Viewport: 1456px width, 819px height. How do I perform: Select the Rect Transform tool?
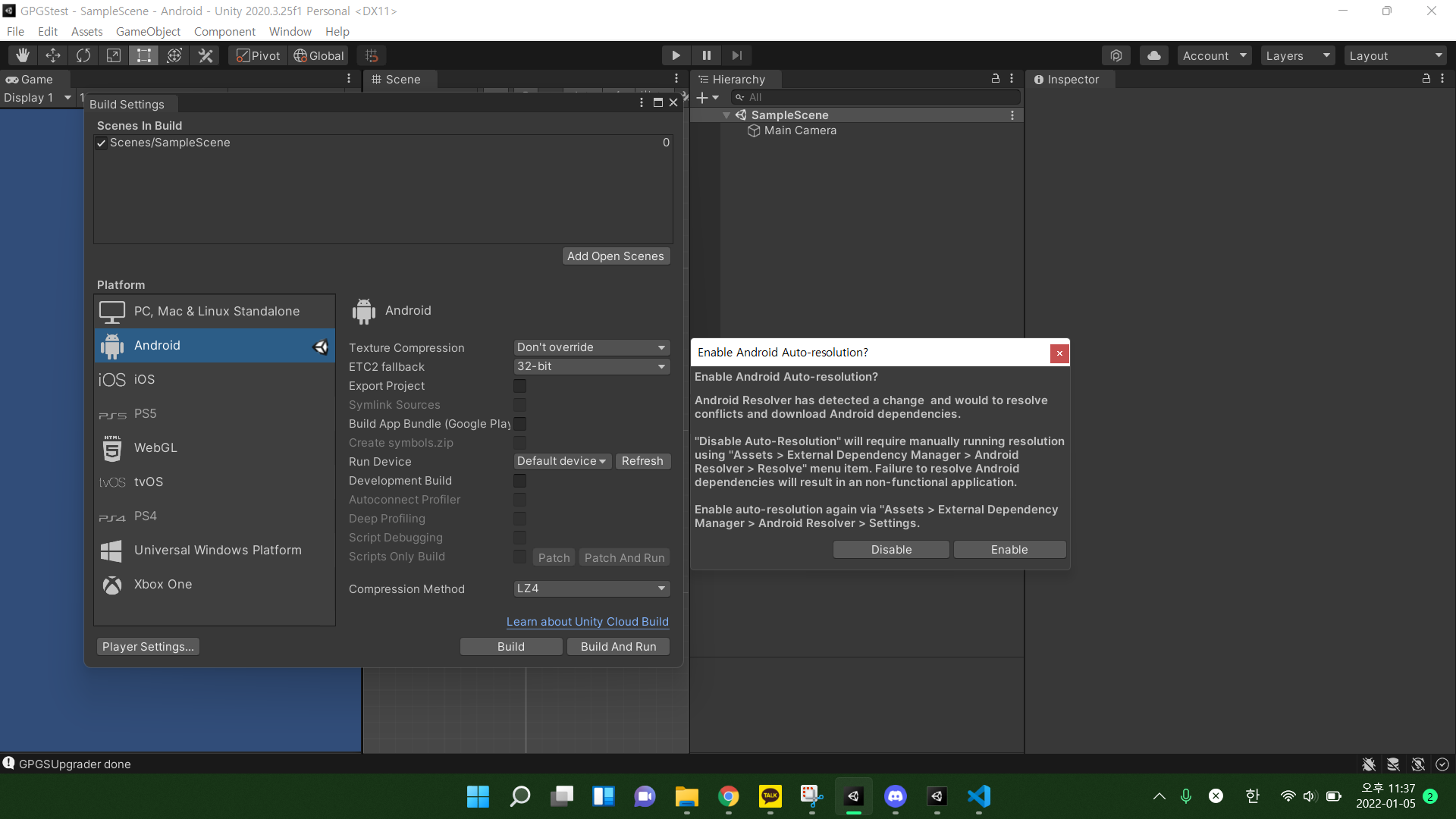coord(143,55)
